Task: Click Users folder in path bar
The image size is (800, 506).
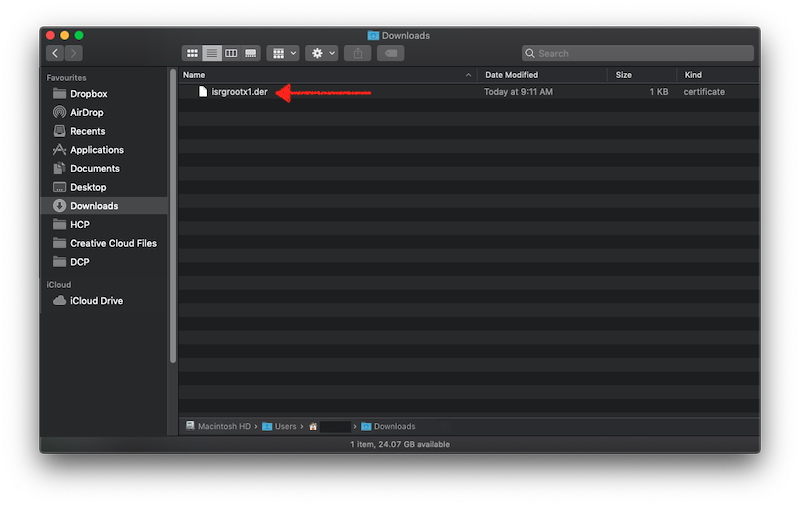Action: tap(285, 426)
